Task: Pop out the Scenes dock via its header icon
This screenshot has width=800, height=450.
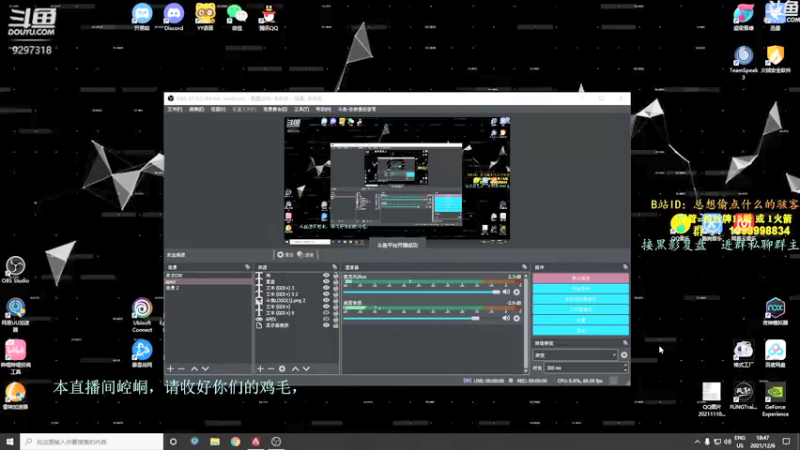Action: pyautogui.click(x=247, y=267)
